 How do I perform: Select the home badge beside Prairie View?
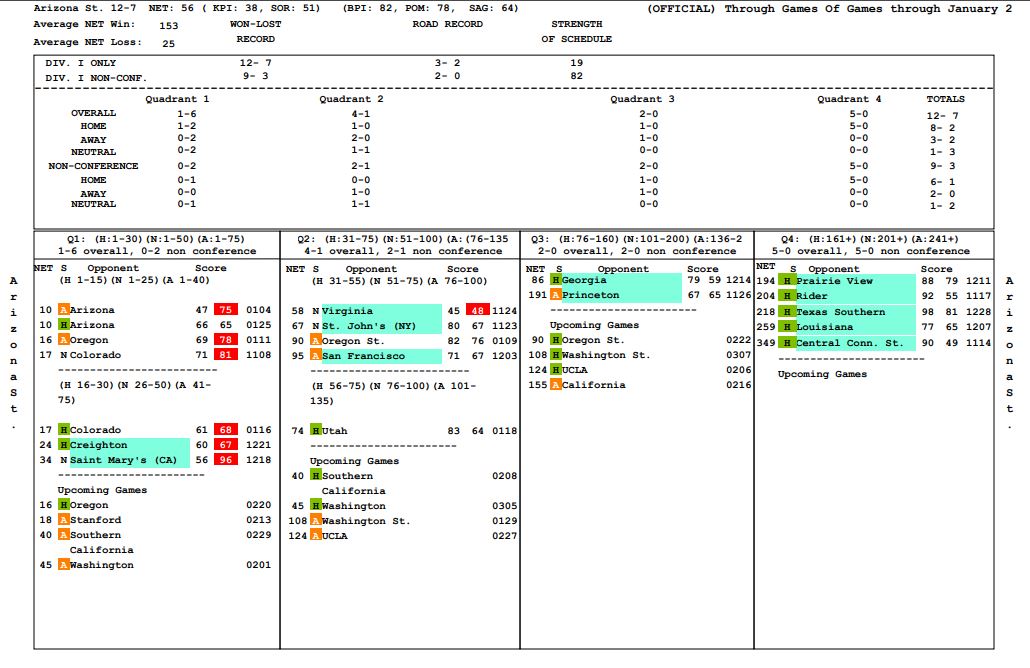[788, 282]
